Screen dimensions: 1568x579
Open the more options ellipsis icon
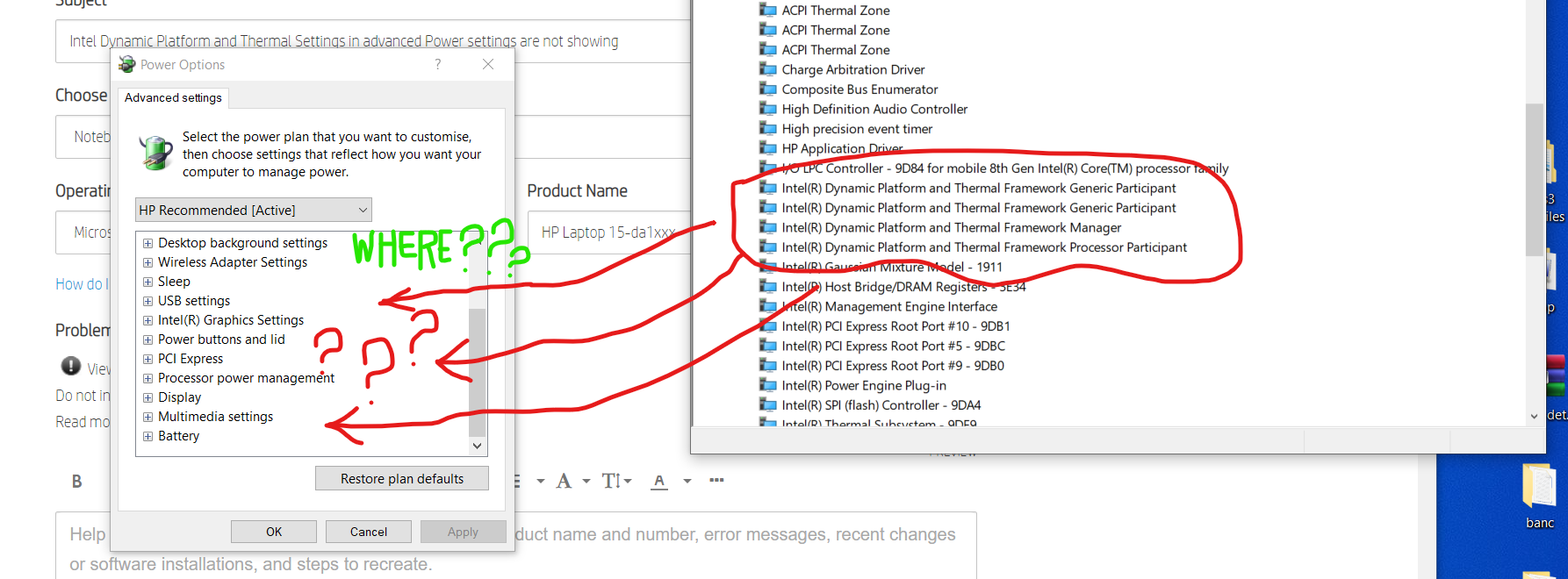click(716, 480)
